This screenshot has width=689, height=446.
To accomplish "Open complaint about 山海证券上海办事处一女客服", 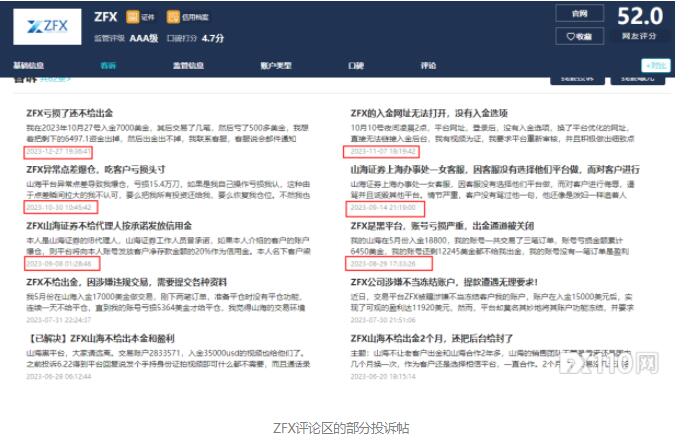I will coord(495,170).
